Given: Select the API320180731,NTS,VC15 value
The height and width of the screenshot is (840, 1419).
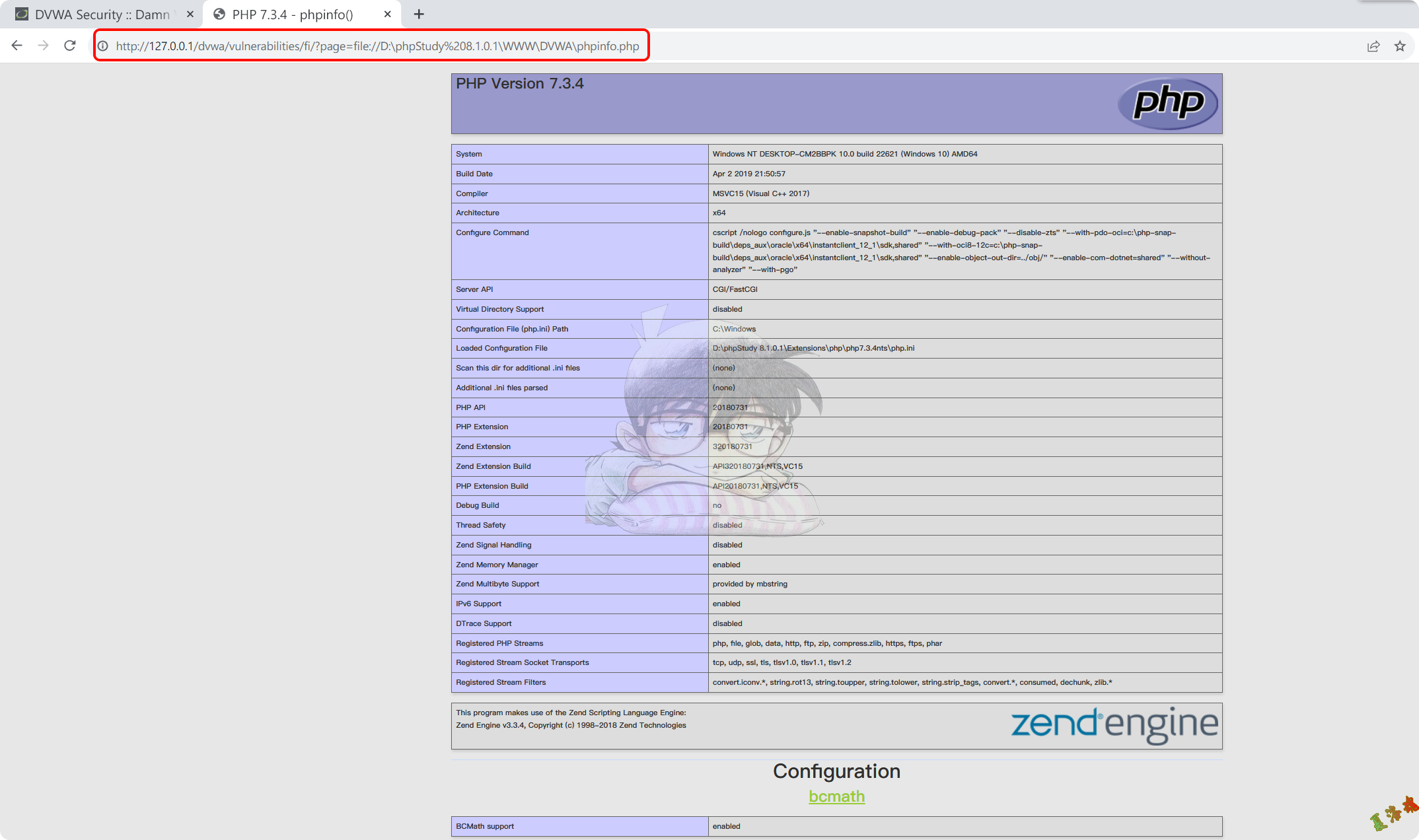Looking at the screenshot, I should click(x=758, y=466).
